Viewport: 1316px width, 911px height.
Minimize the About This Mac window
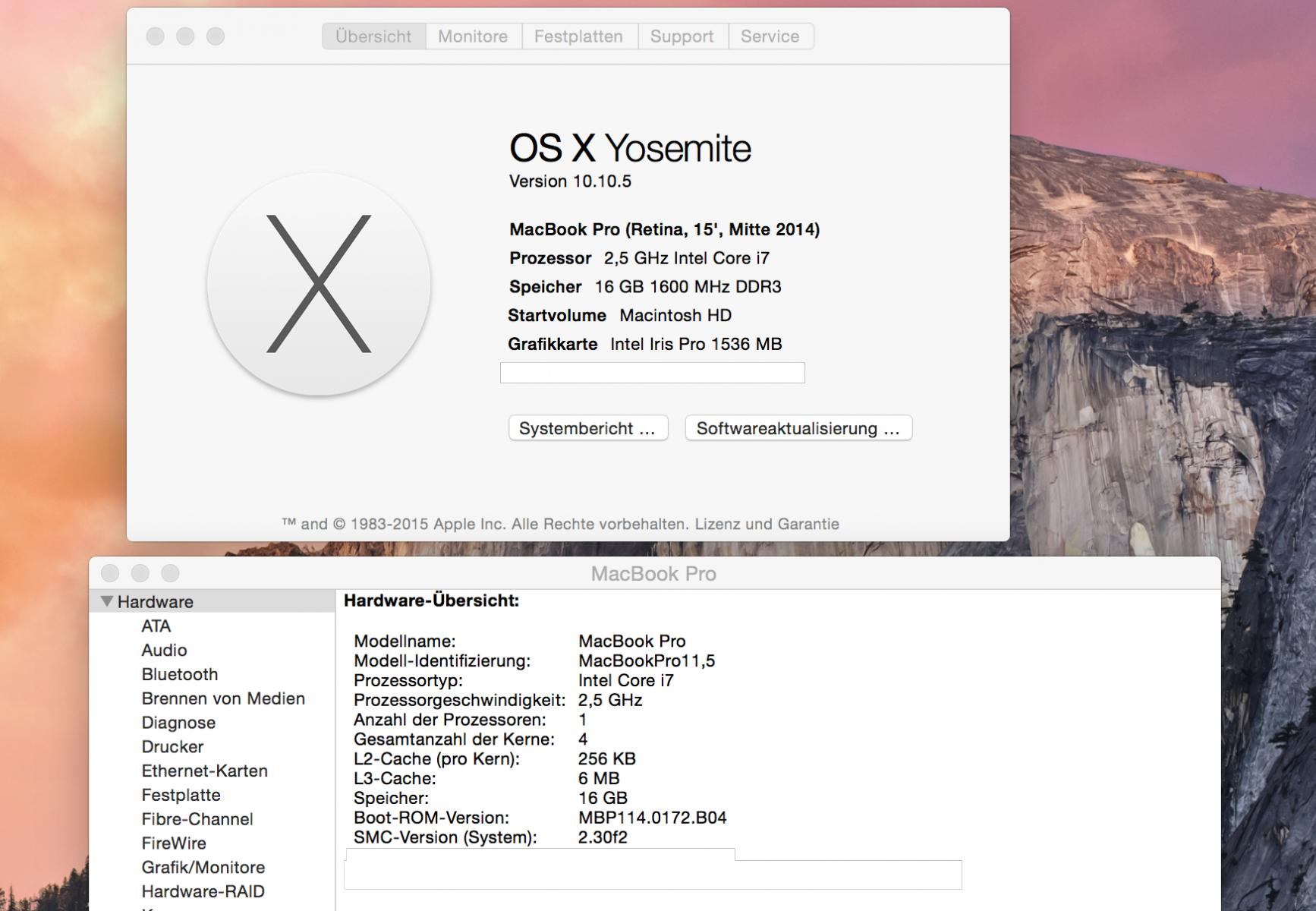(185, 36)
